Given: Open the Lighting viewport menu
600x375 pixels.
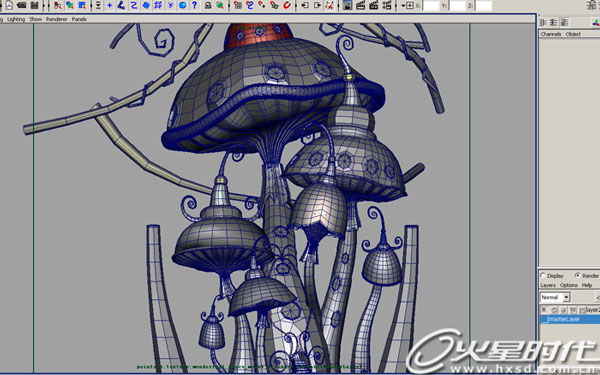Looking at the screenshot, I should click(x=16, y=19).
